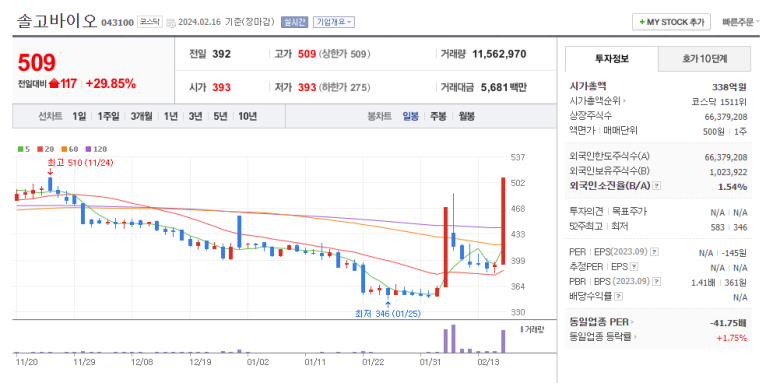Click the tall red candle on the latest day
773x383 pixels.
pos(503,221)
